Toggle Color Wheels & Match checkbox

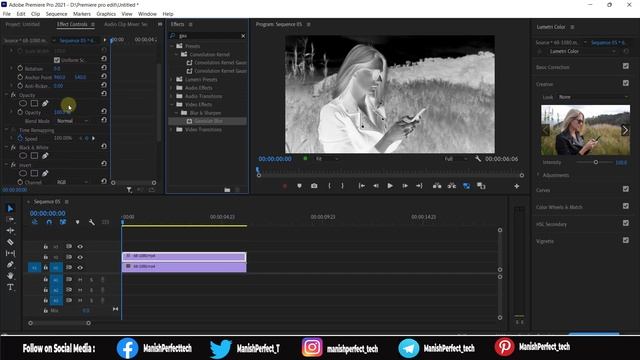coord(626,206)
